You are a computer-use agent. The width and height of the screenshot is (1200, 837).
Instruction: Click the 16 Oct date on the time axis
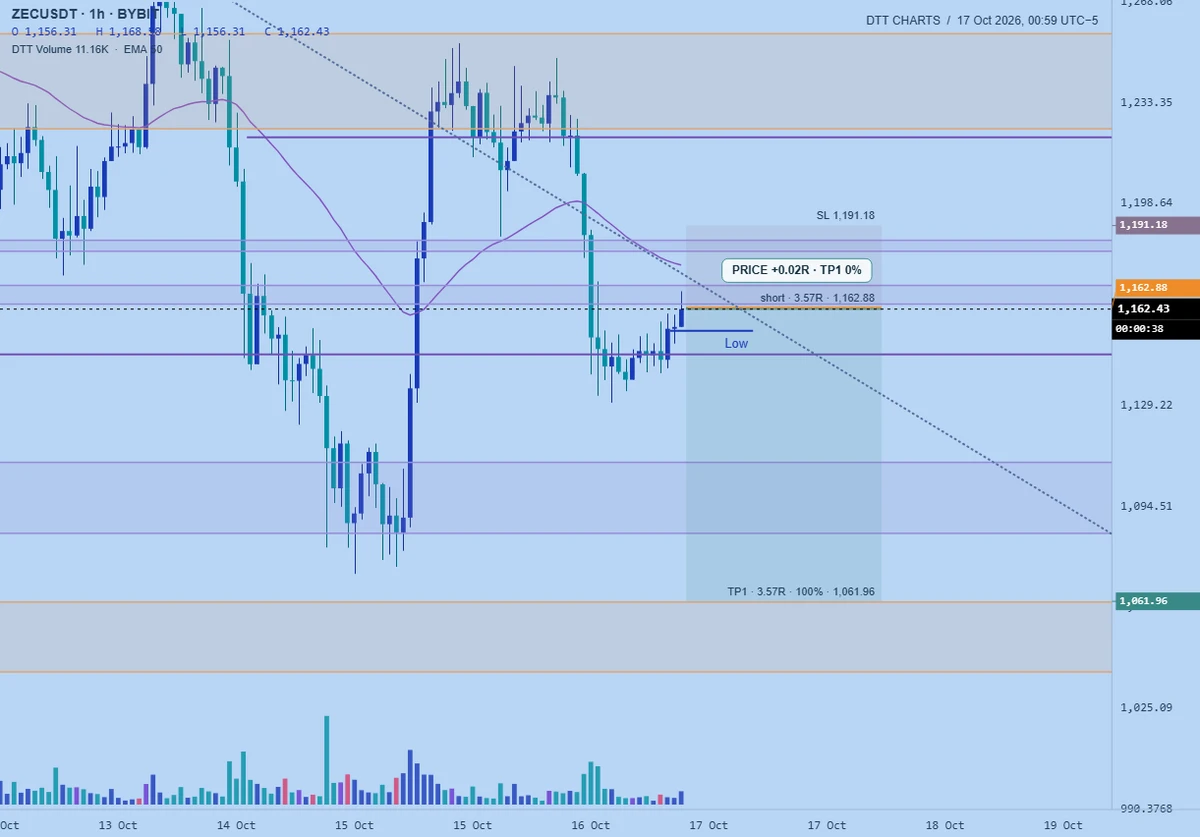pos(591,826)
